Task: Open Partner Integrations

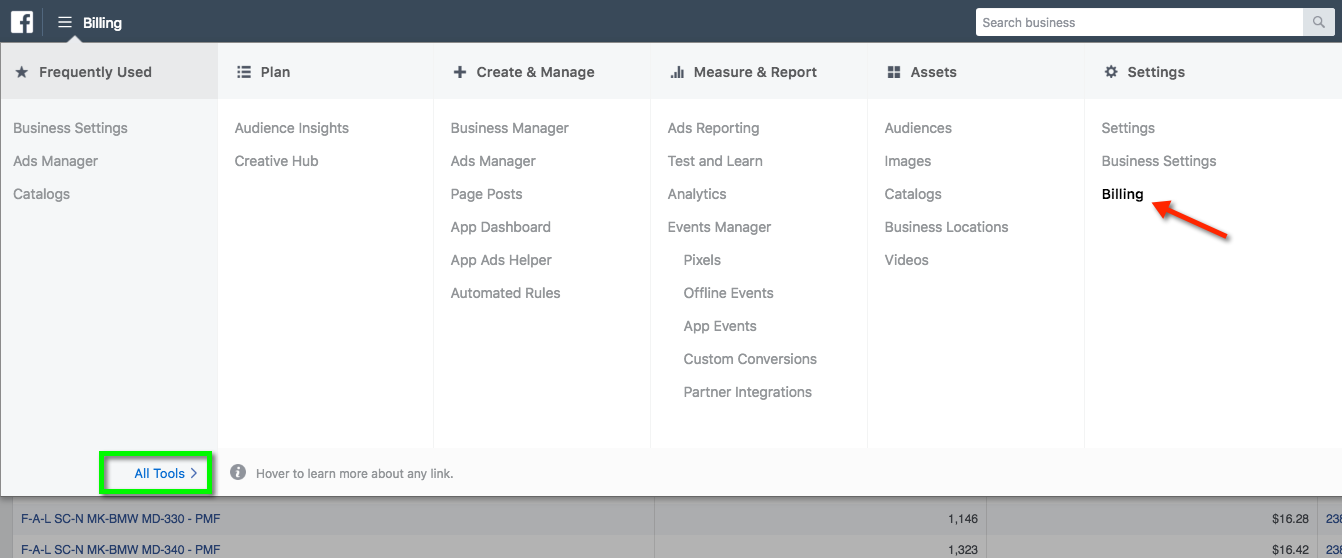Action: 747,392
